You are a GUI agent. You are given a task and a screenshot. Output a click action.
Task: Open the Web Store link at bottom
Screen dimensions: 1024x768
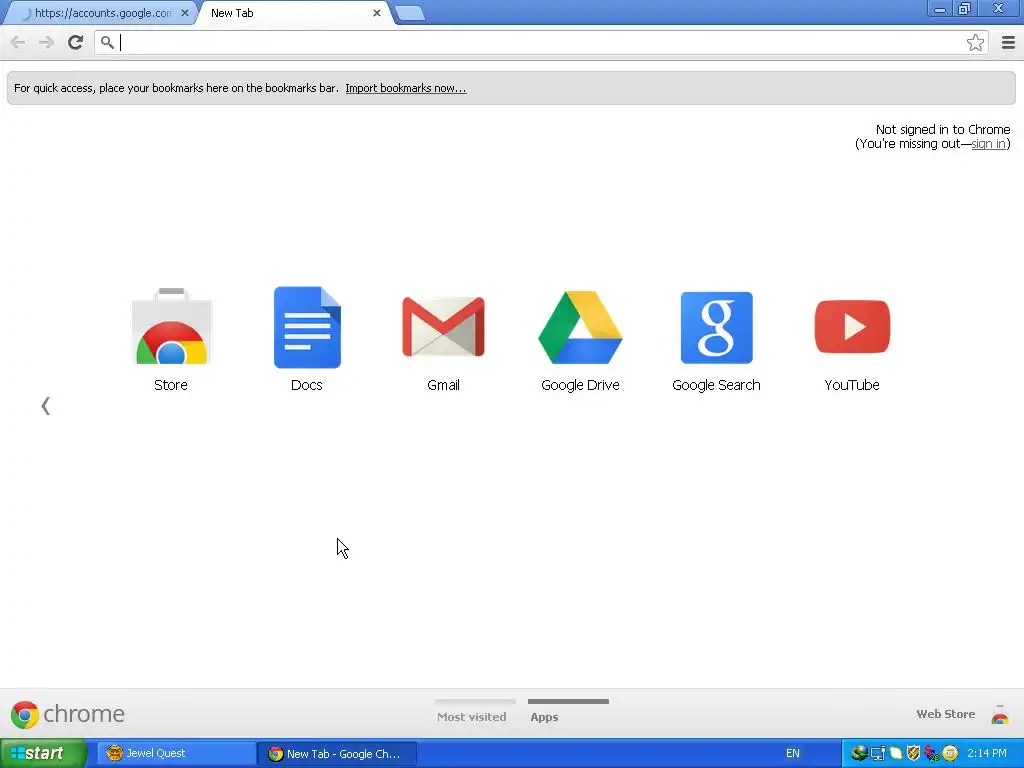point(946,714)
